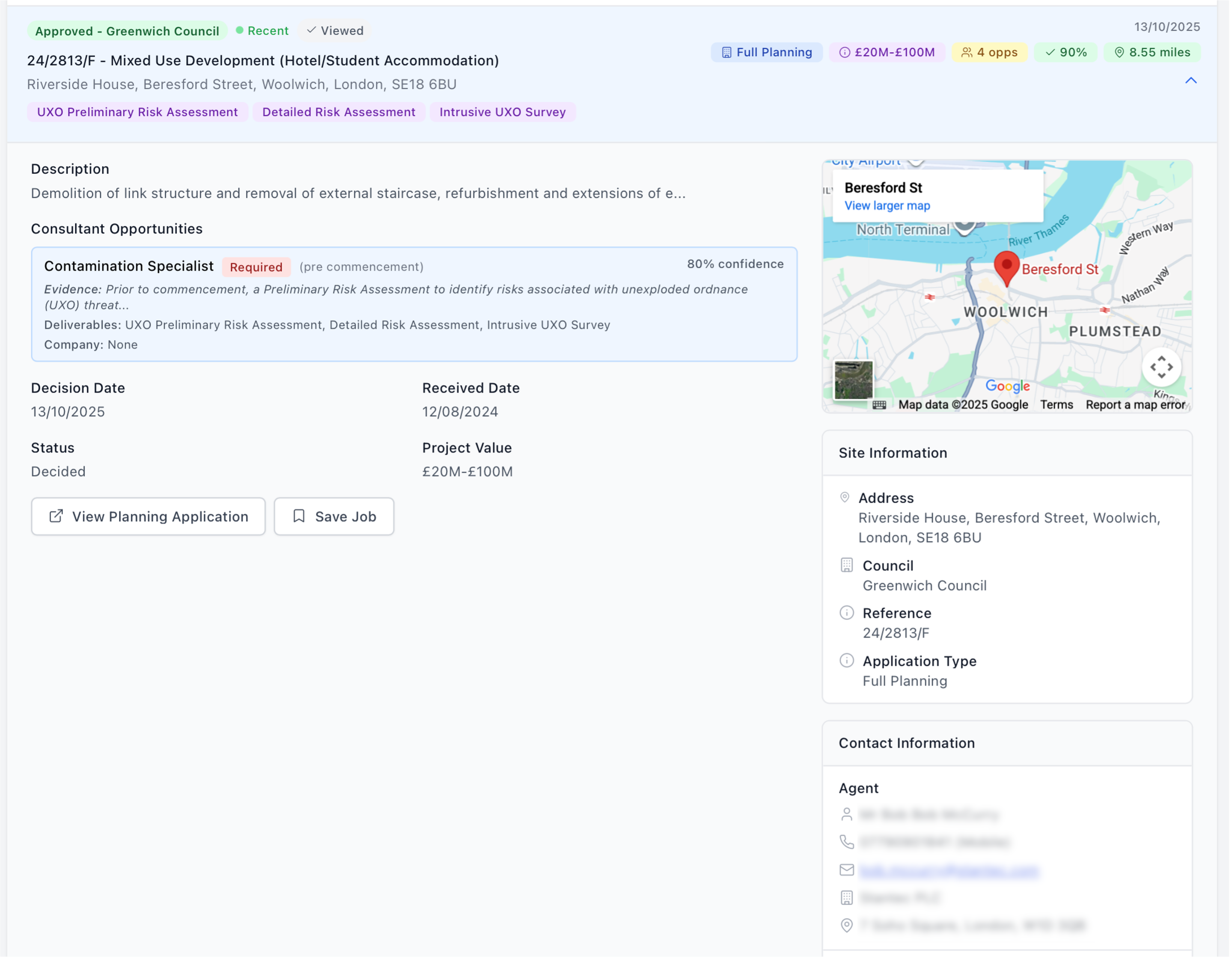Click the agent phone icon
Viewport: 1232px width, 959px height.
pos(848,843)
